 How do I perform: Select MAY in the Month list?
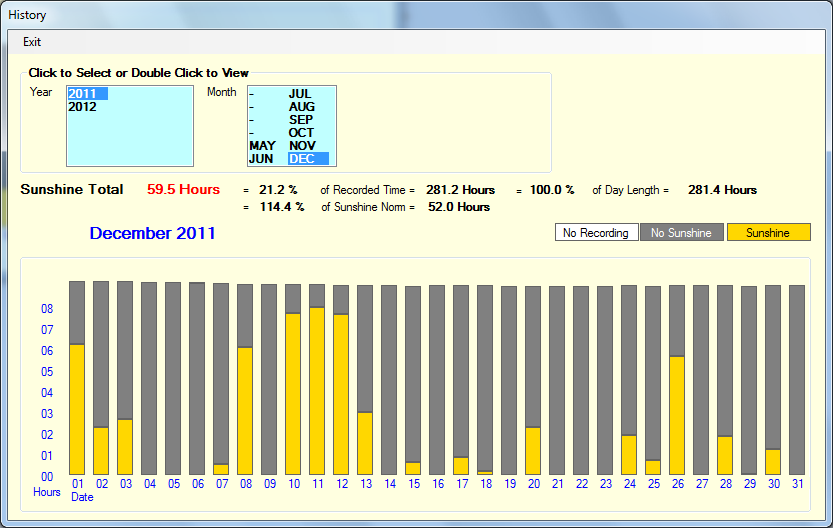[x=262, y=146]
